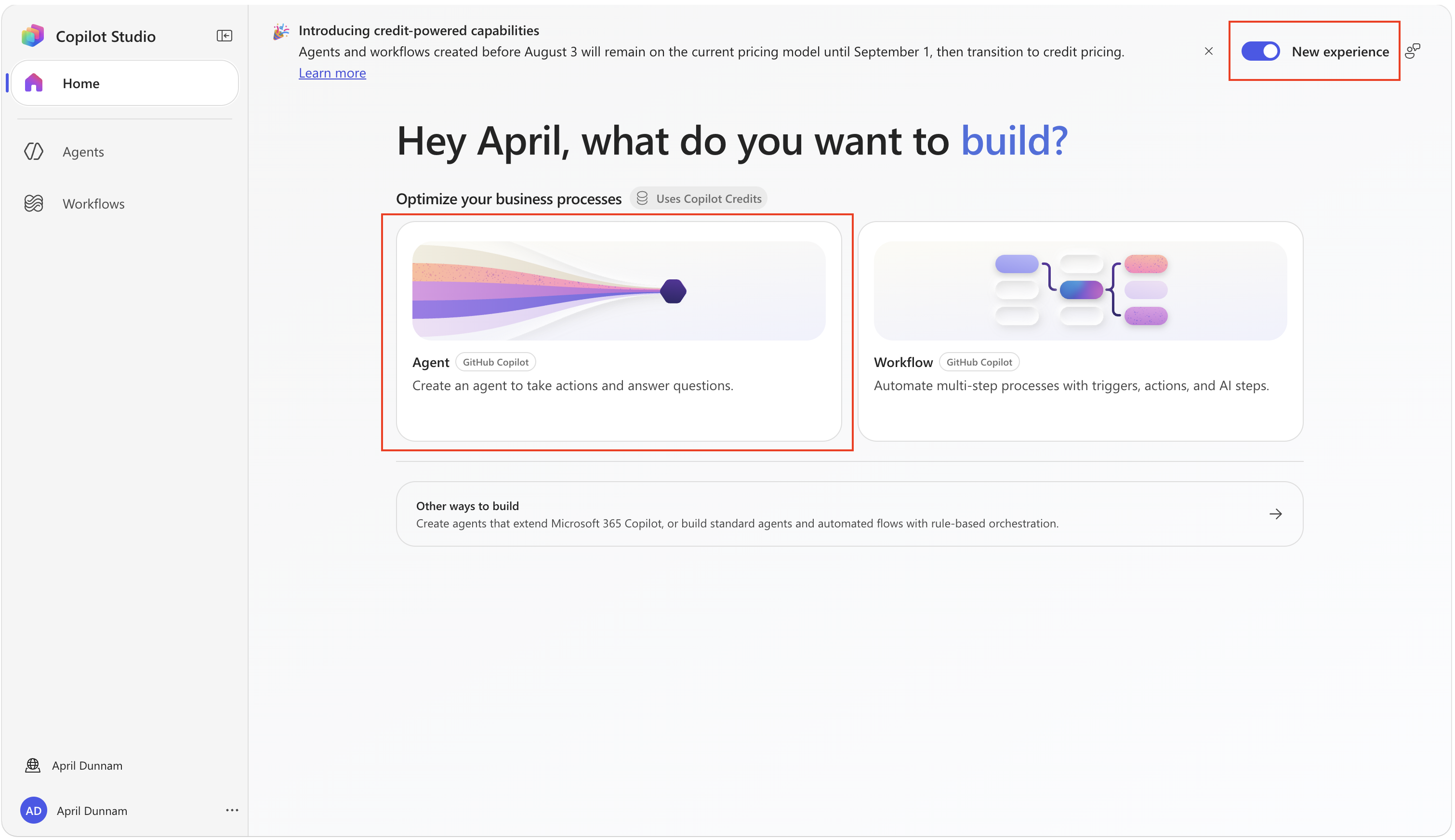Click the 'Hey April' greeting heading

click(x=732, y=141)
